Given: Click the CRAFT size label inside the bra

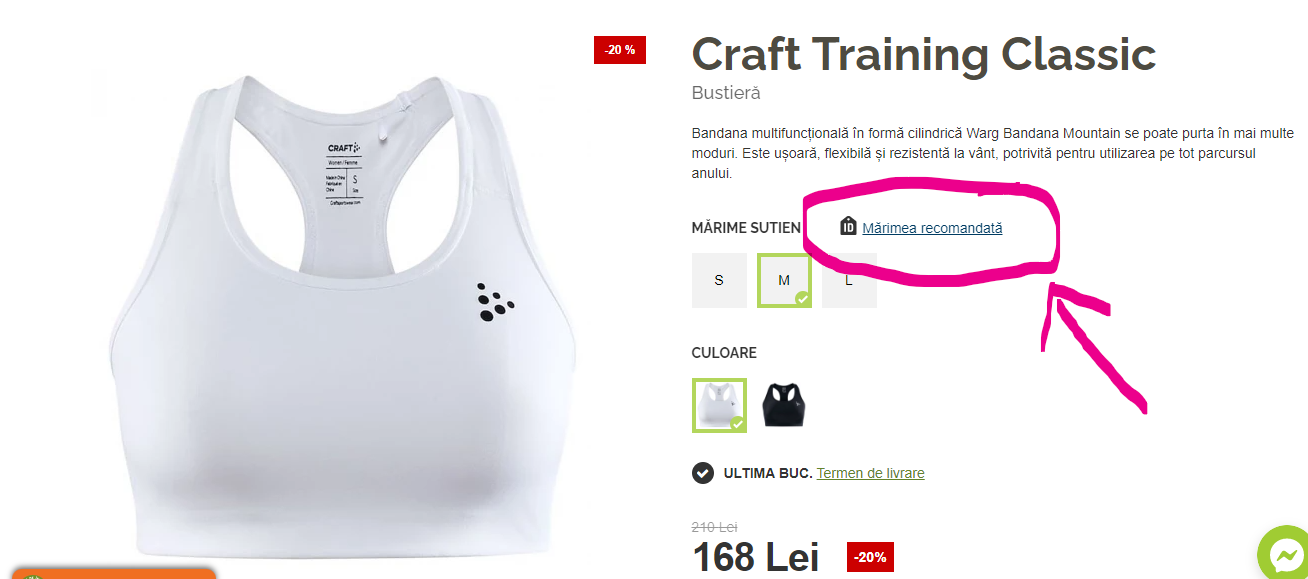Looking at the screenshot, I should tap(343, 170).
